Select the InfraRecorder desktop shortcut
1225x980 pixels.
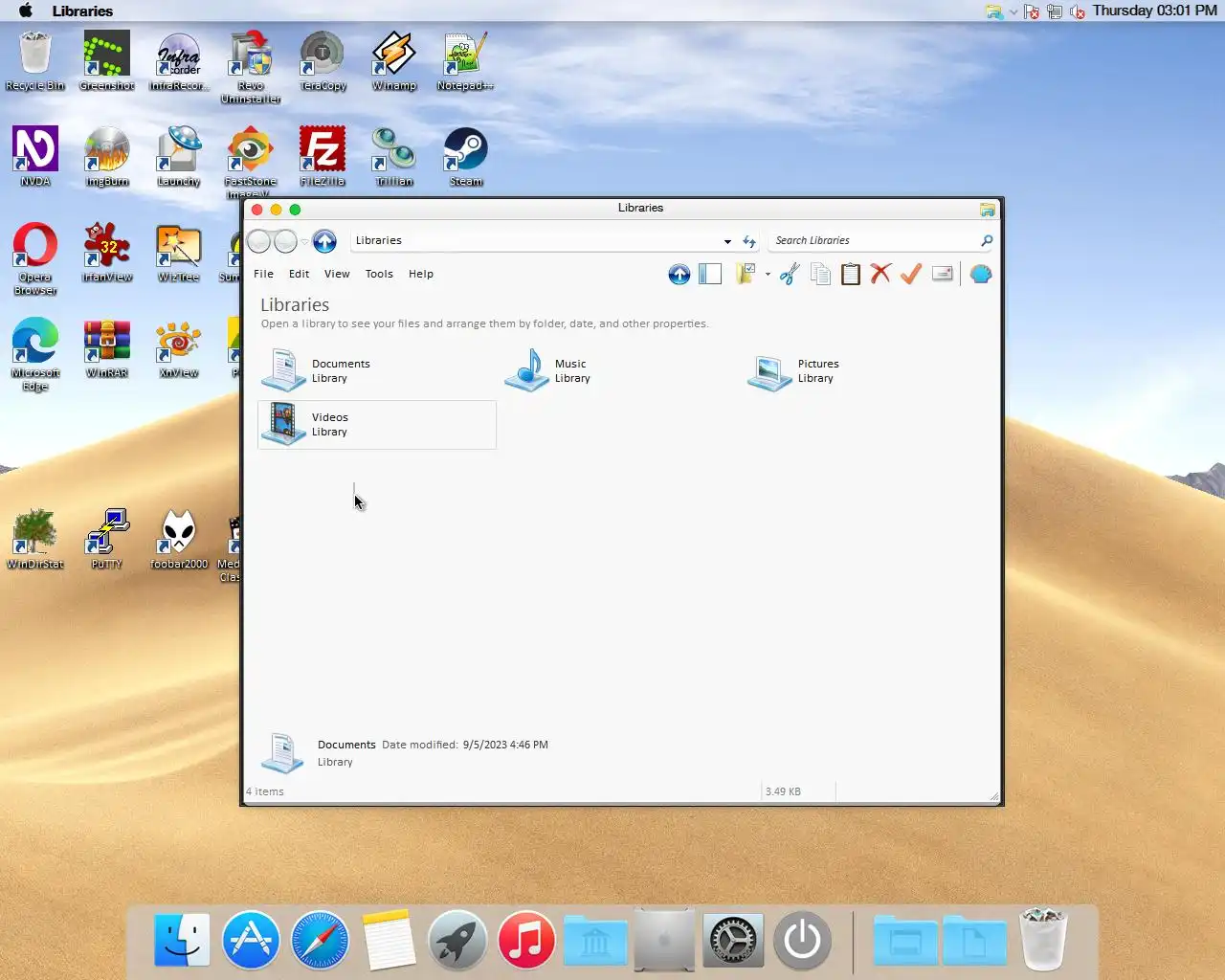[x=179, y=60]
